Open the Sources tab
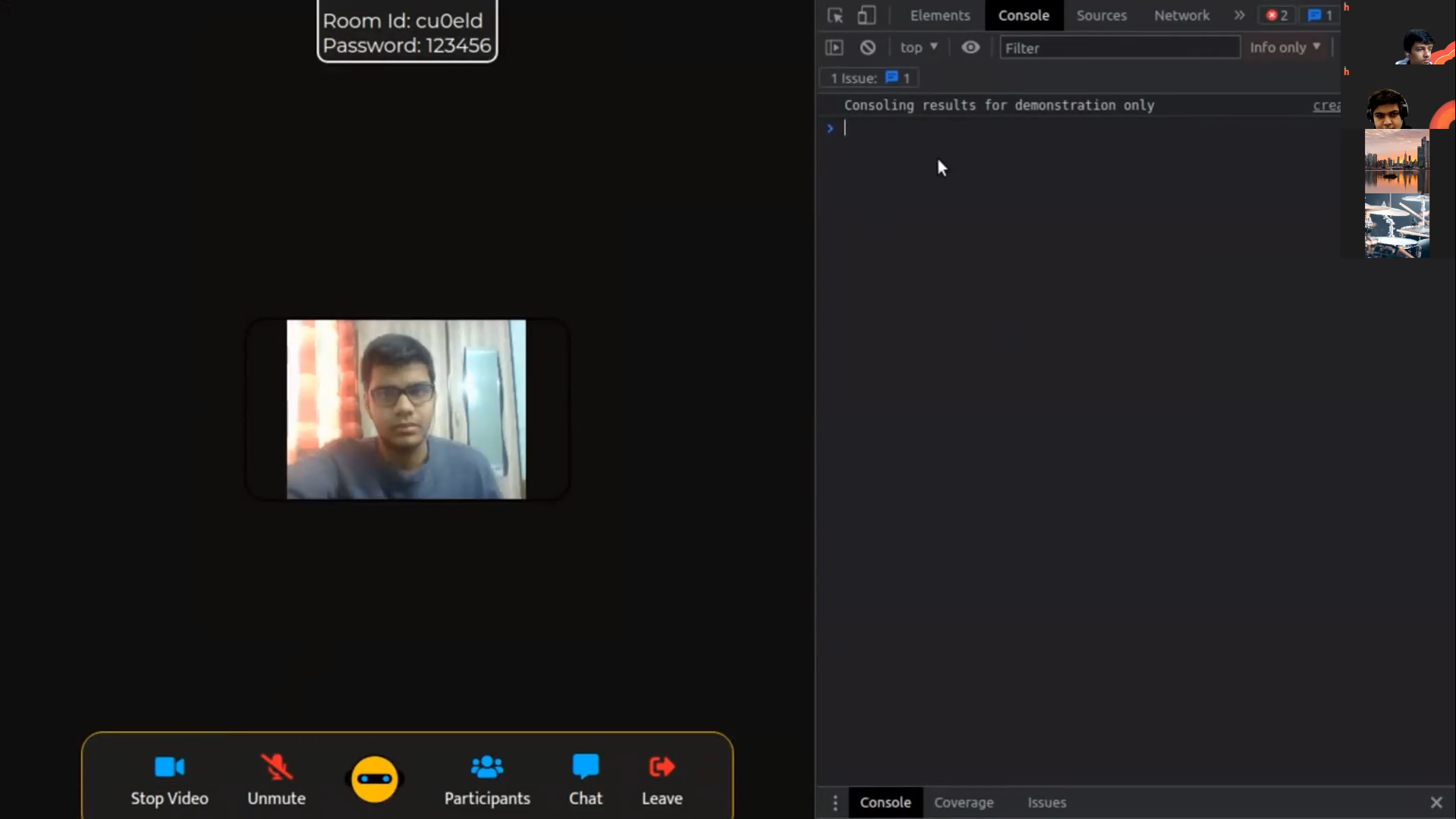Viewport: 1456px width, 819px height. [x=1101, y=15]
